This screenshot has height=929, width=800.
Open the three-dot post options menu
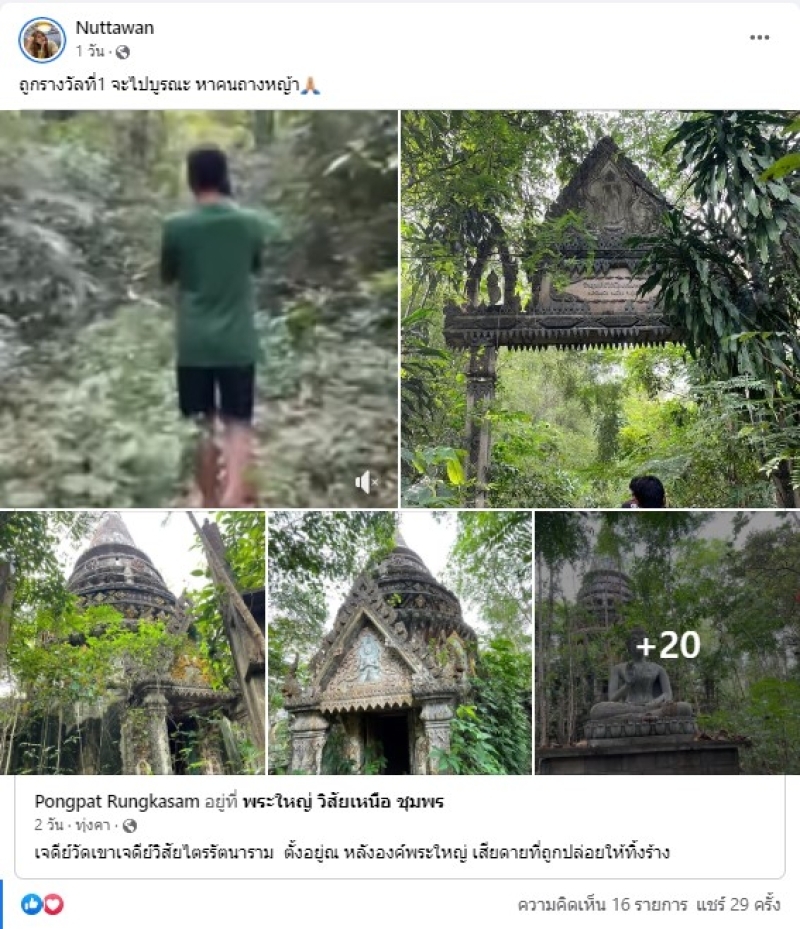pos(759,37)
